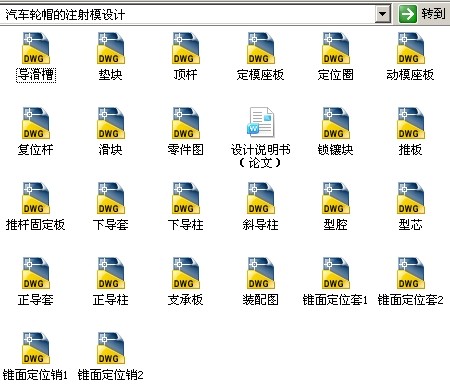This screenshot has width=450, height=384.
Task: Expand the address bar dropdown arrow
Action: pyautogui.click(x=383, y=14)
